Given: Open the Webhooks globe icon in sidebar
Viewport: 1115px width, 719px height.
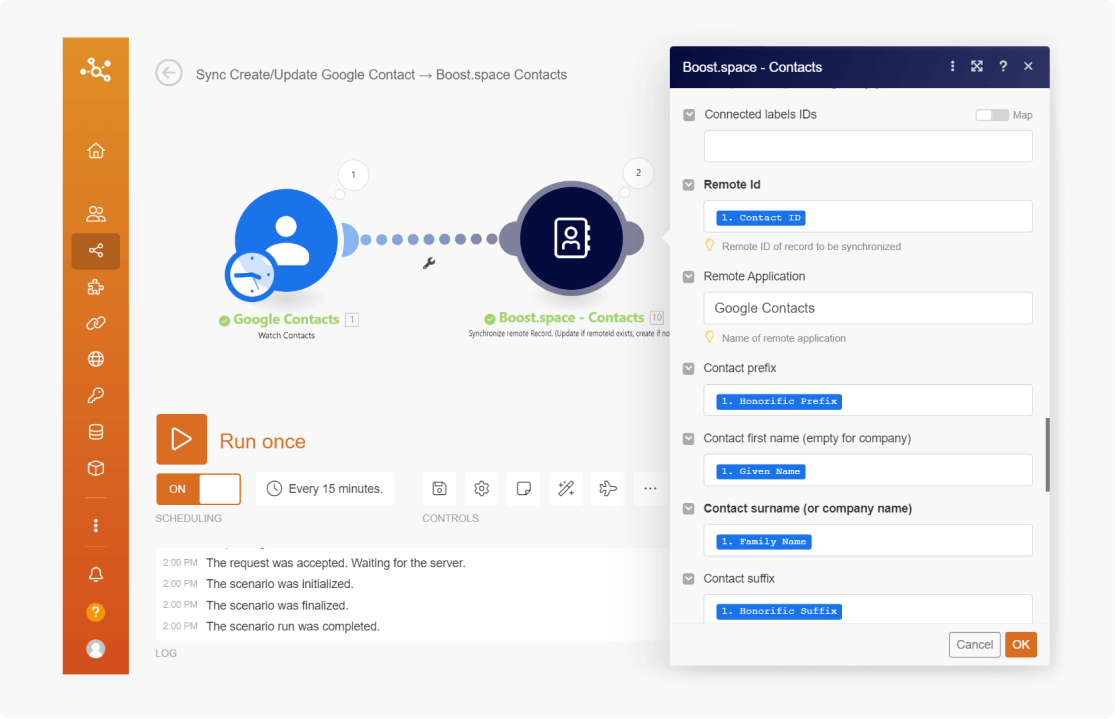Looking at the screenshot, I should tap(96, 359).
